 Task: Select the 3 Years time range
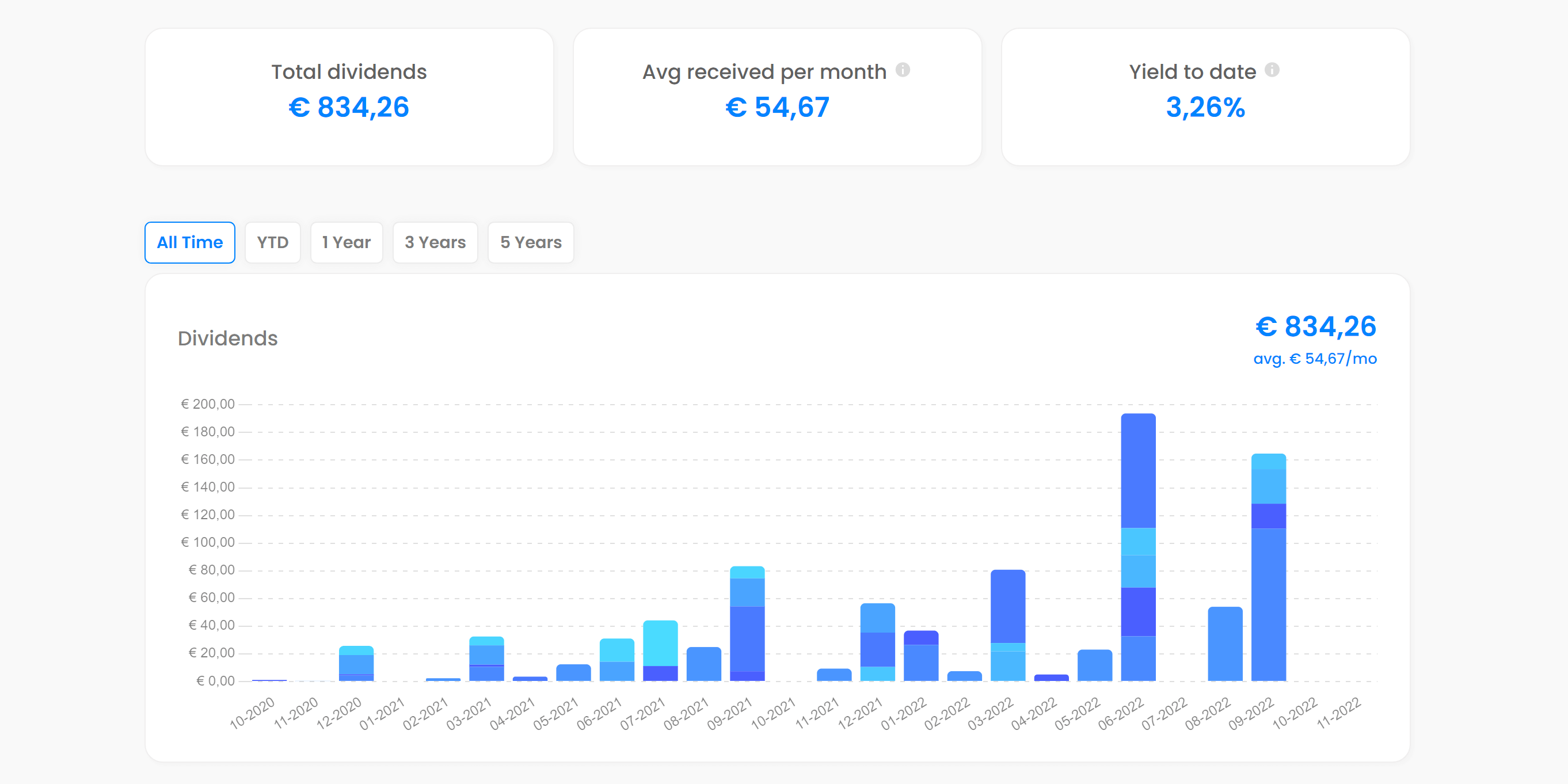click(x=435, y=242)
